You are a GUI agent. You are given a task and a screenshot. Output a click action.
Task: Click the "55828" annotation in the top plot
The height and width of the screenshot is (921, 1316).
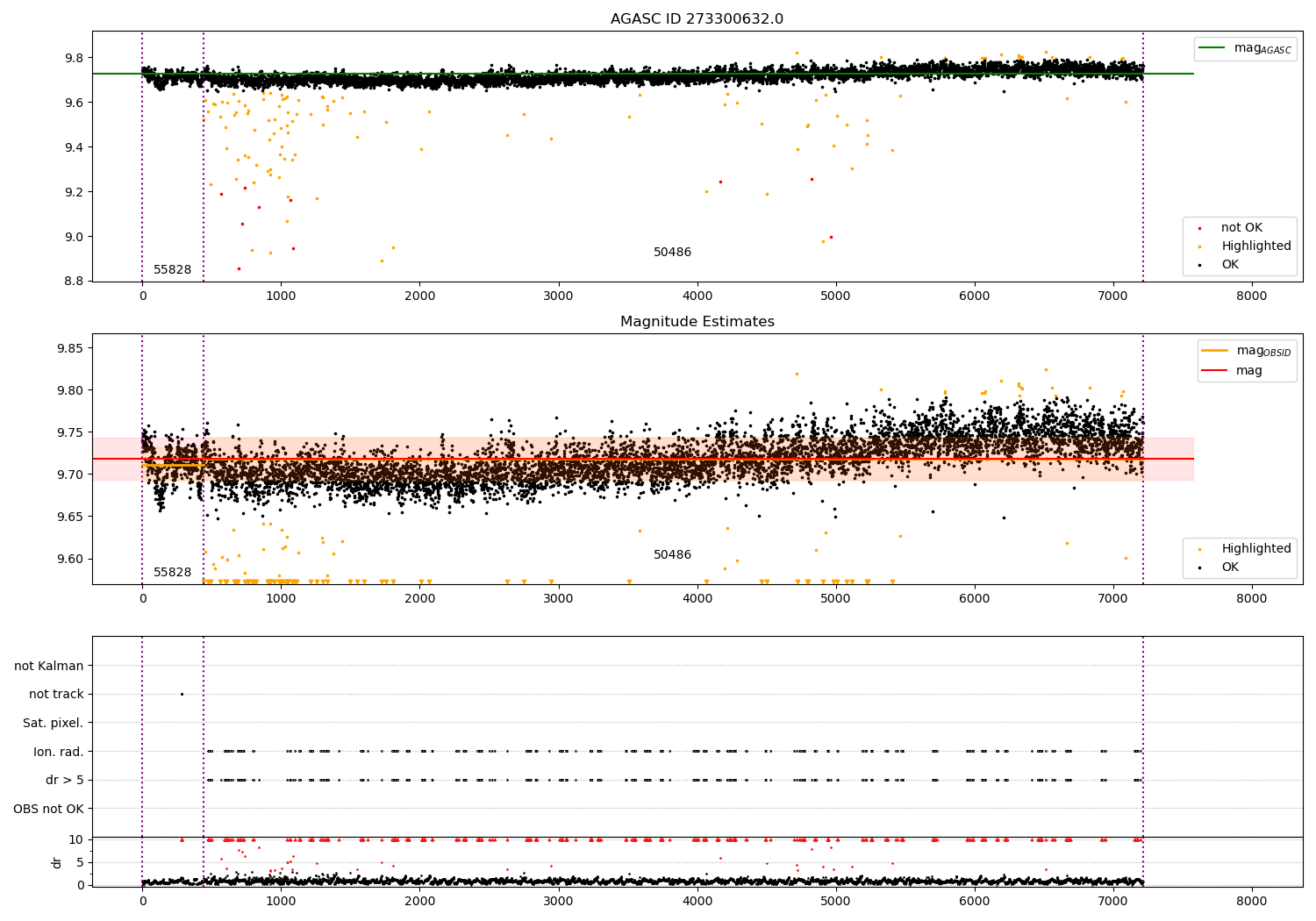(x=173, y=270)
